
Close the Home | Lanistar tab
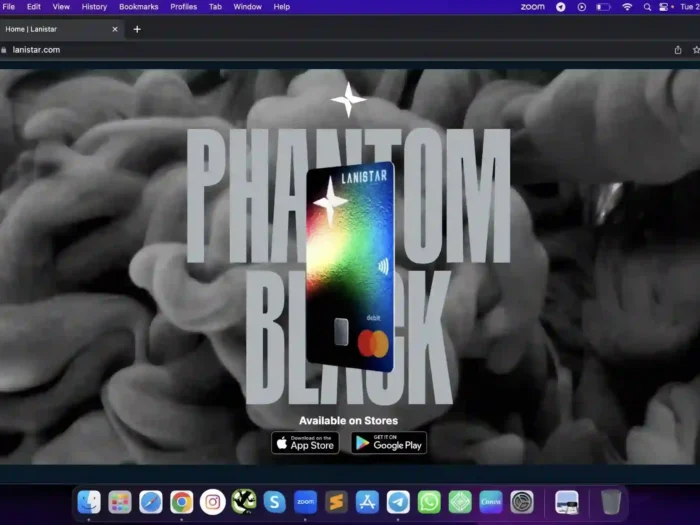(115, 29)
